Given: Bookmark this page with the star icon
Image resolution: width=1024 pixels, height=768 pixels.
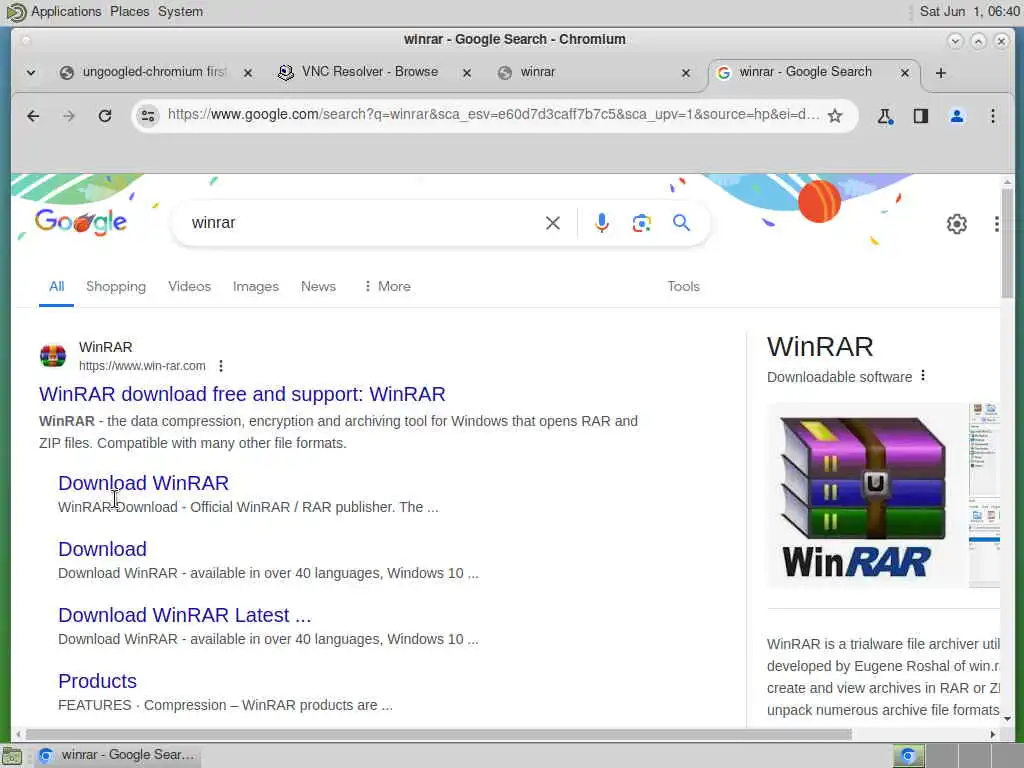Looking at the screenshot, I should [835, 116].
